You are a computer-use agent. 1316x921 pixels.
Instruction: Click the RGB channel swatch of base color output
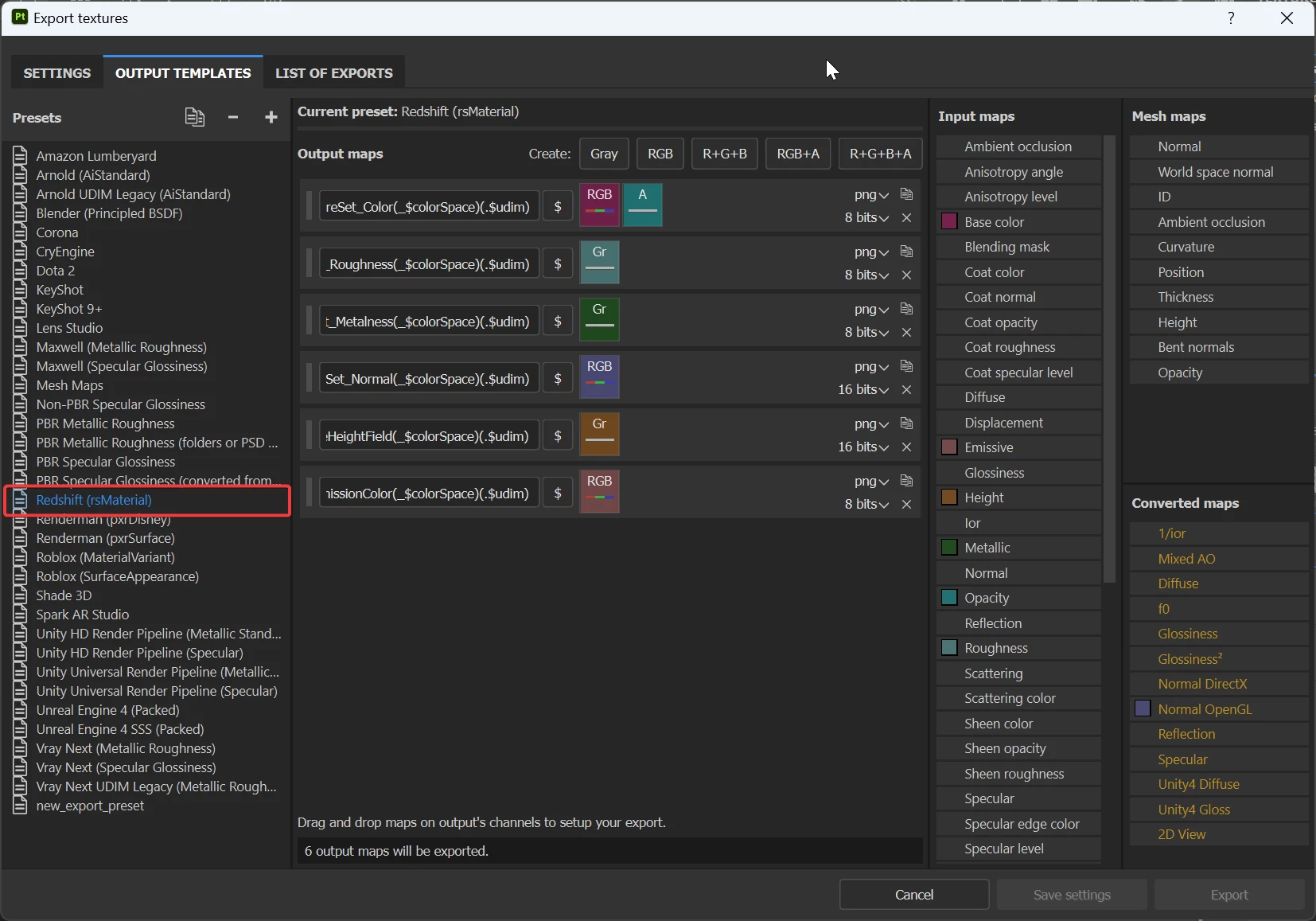tap(600, 205)
